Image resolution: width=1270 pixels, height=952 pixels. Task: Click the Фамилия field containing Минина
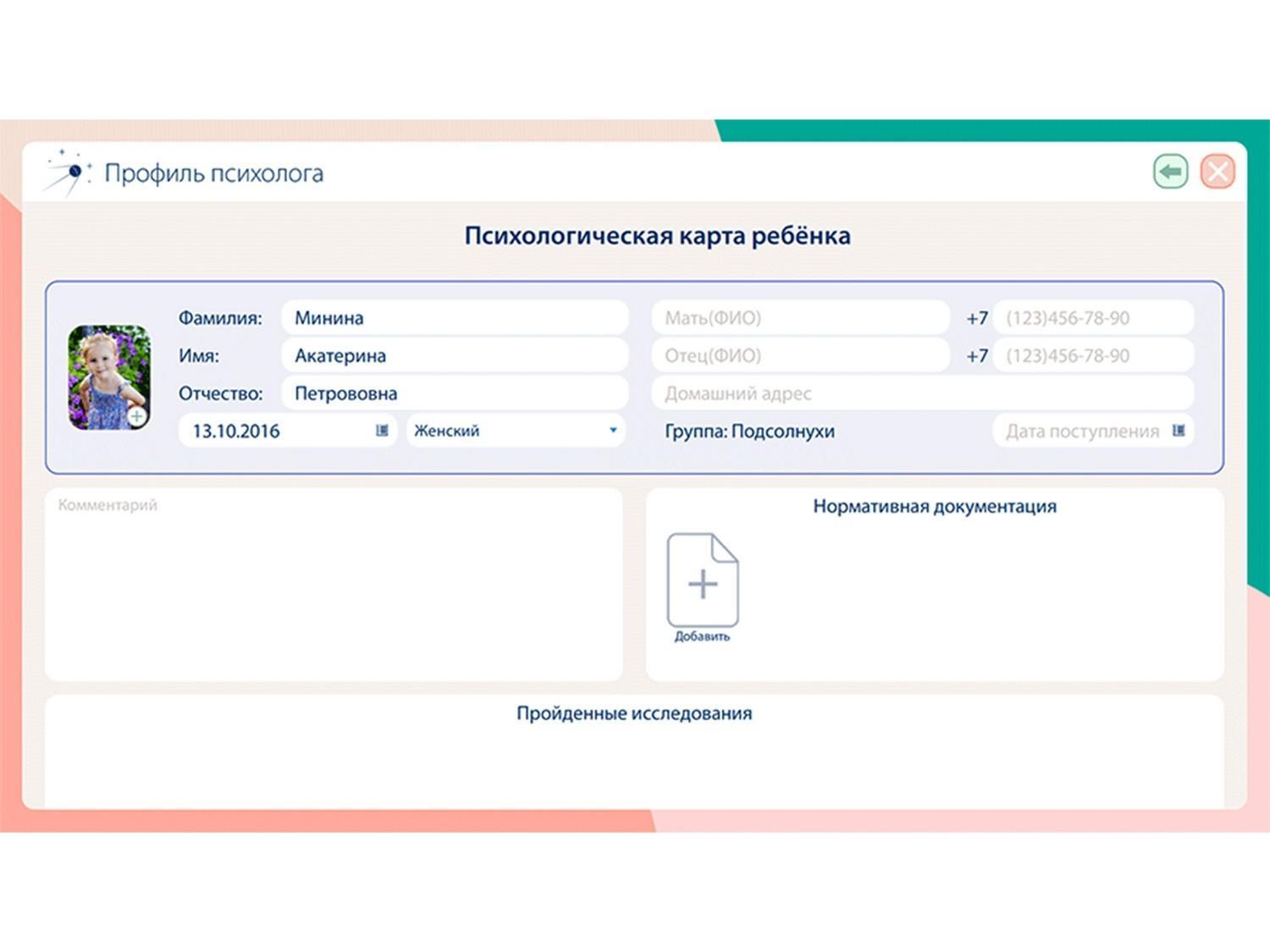(454, 318)
